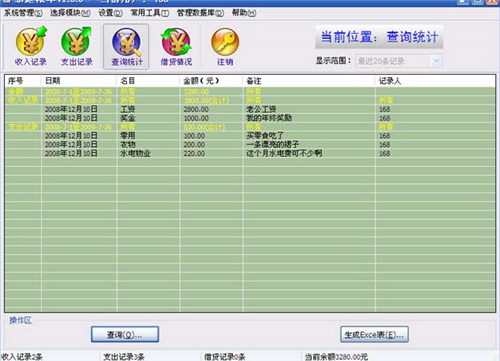This screenshot has height=361, width=500.
Task: Click the 当前位置: 查询统计 banner
Action: click(379, 37)
